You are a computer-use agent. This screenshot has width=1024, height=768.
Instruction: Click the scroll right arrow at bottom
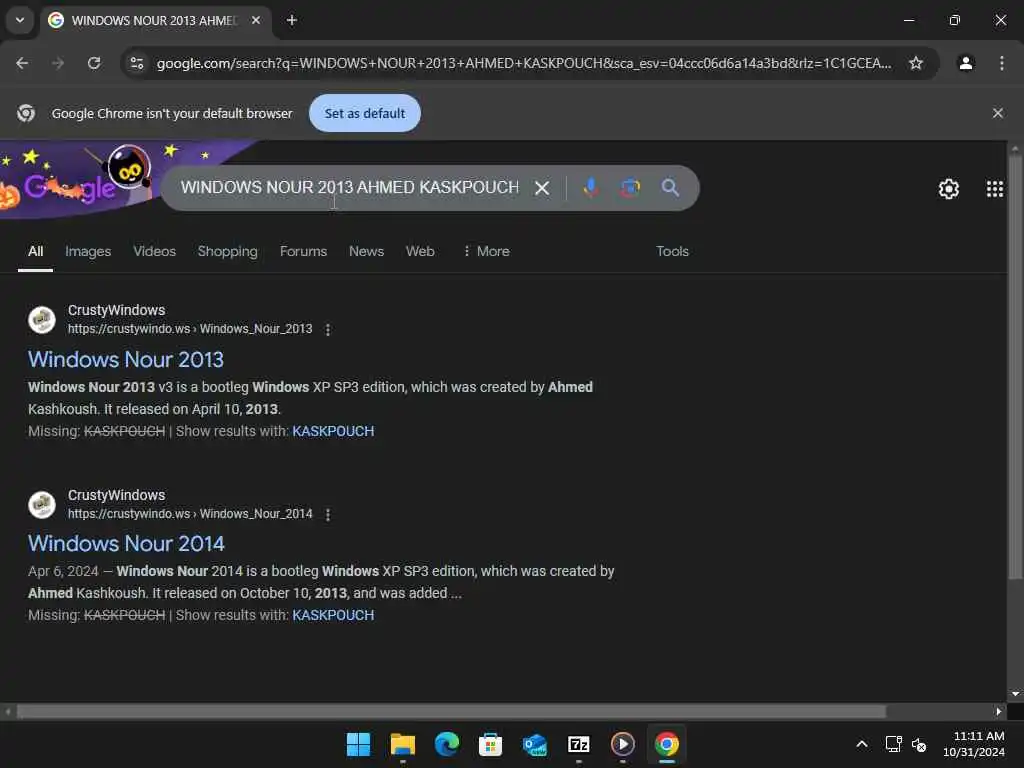998,711
